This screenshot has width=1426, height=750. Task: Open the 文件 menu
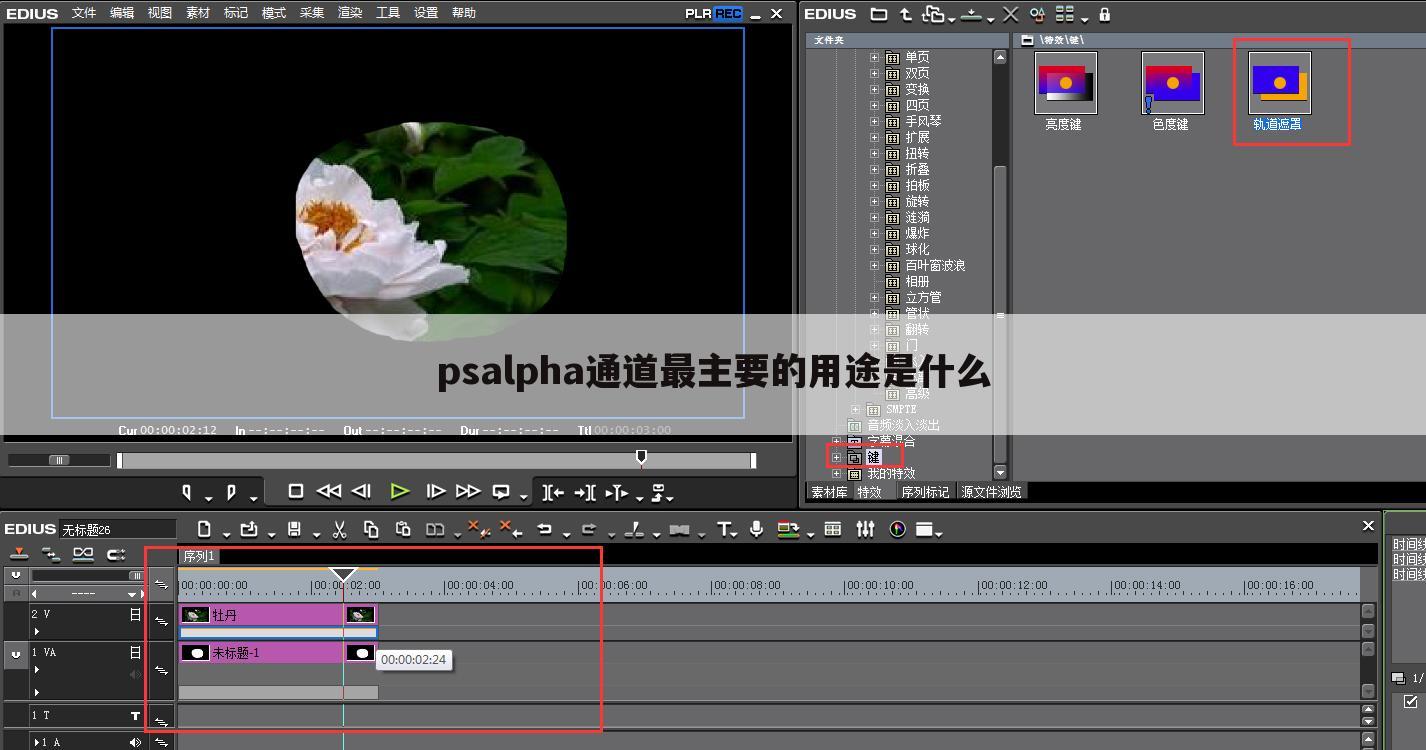coord(84,13)
